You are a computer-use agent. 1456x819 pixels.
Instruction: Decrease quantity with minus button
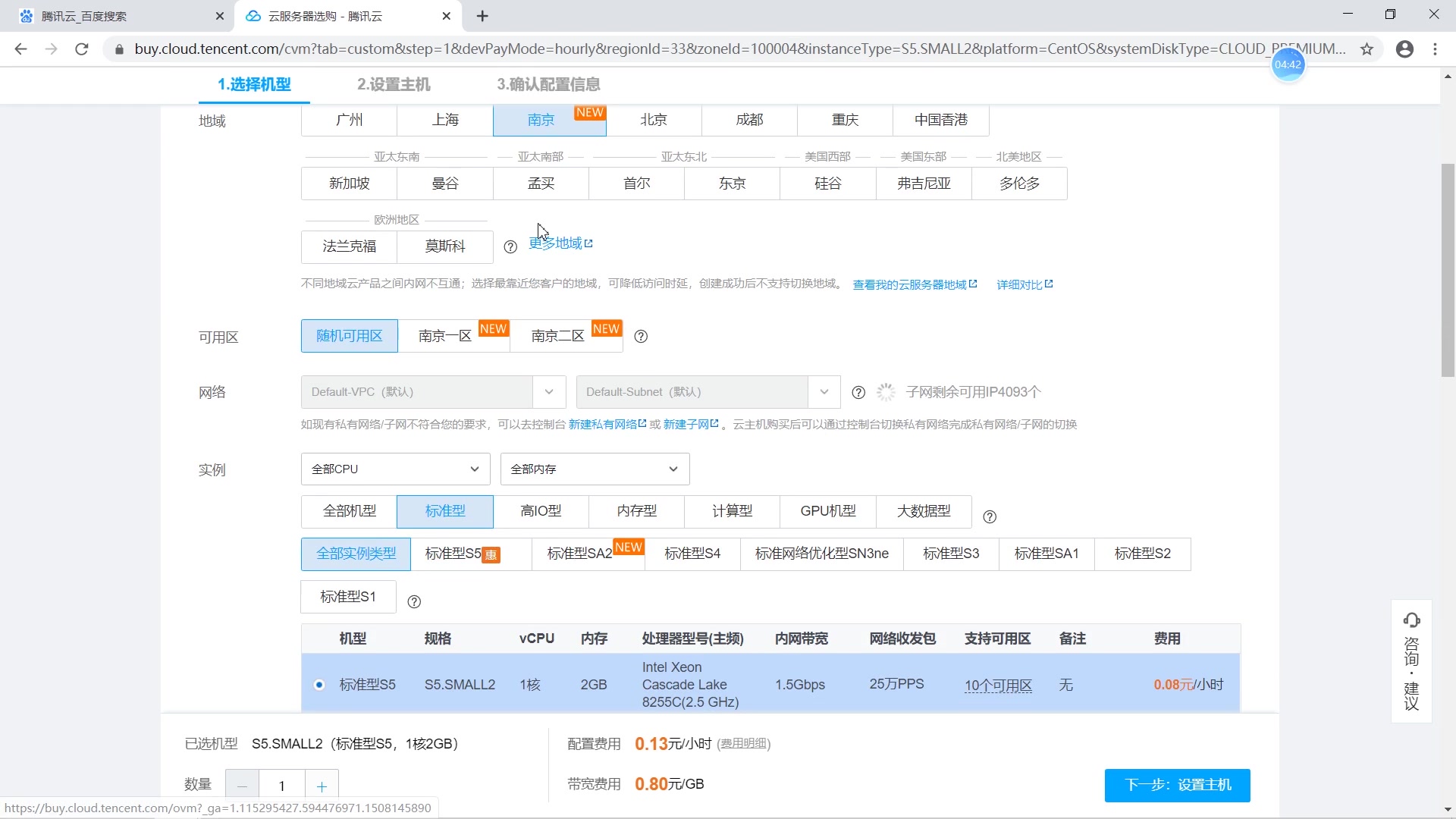coord(243,786)
